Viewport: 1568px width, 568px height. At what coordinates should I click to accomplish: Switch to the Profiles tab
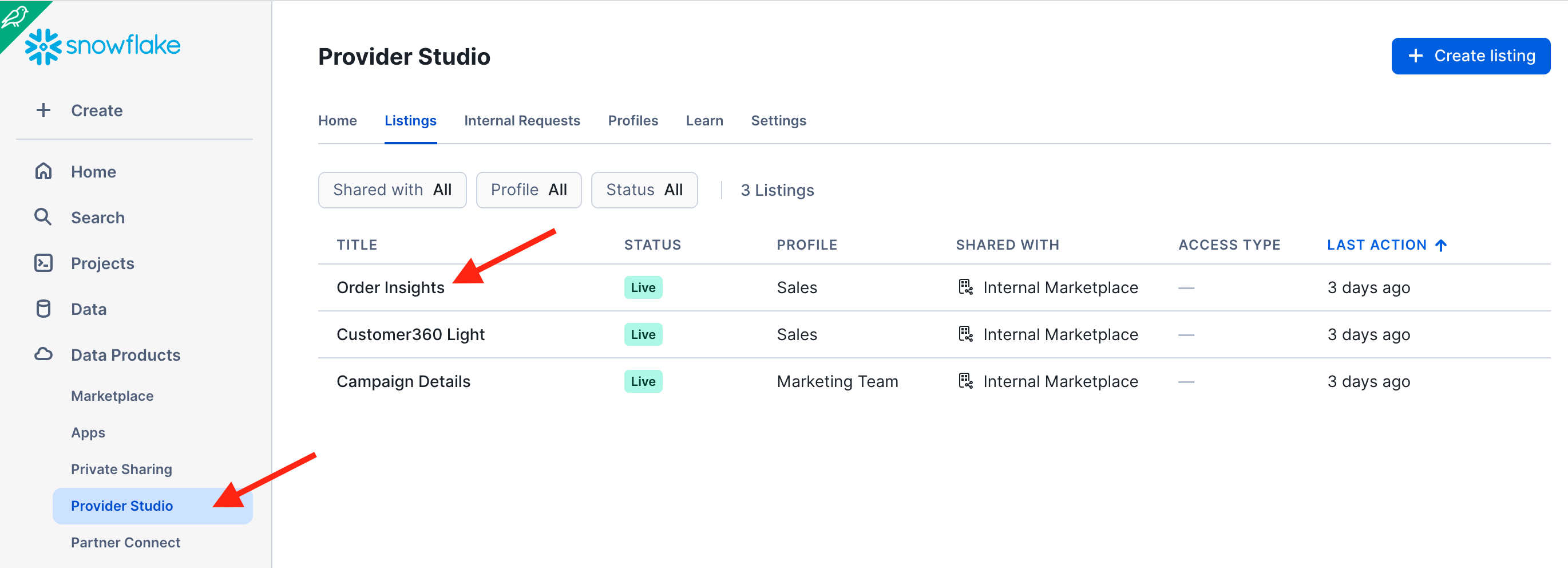point(632,121)
